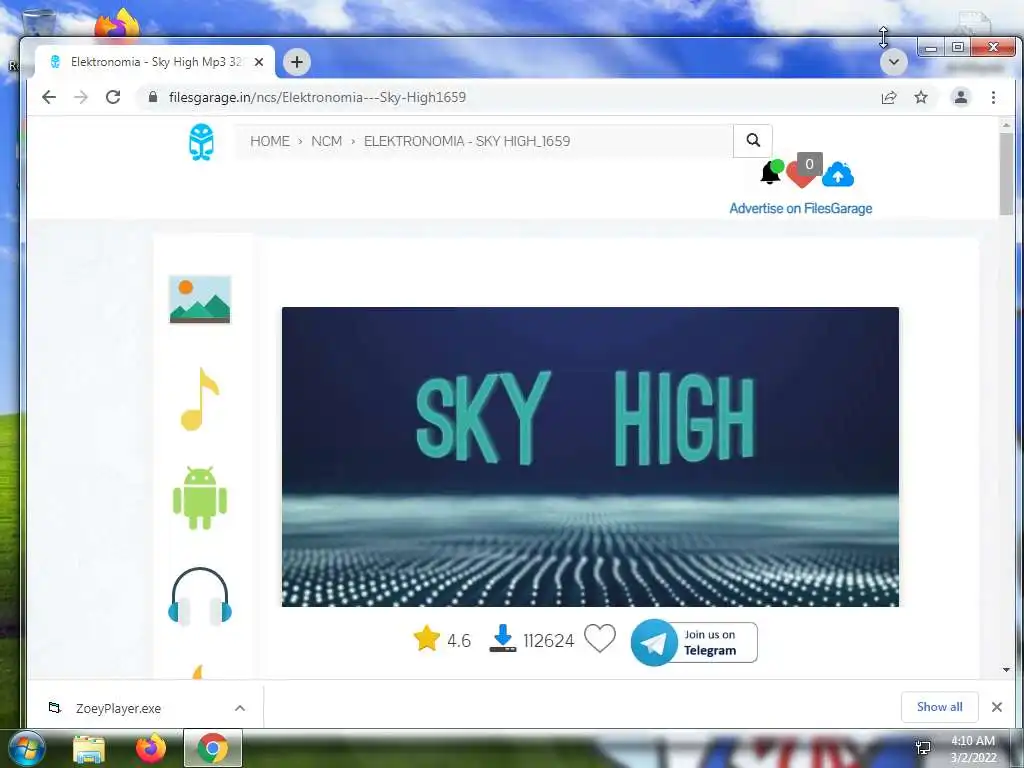Close the Elektronomia - Sky High tab
Screen dimensions: 1024x768
tap(259, 62)
